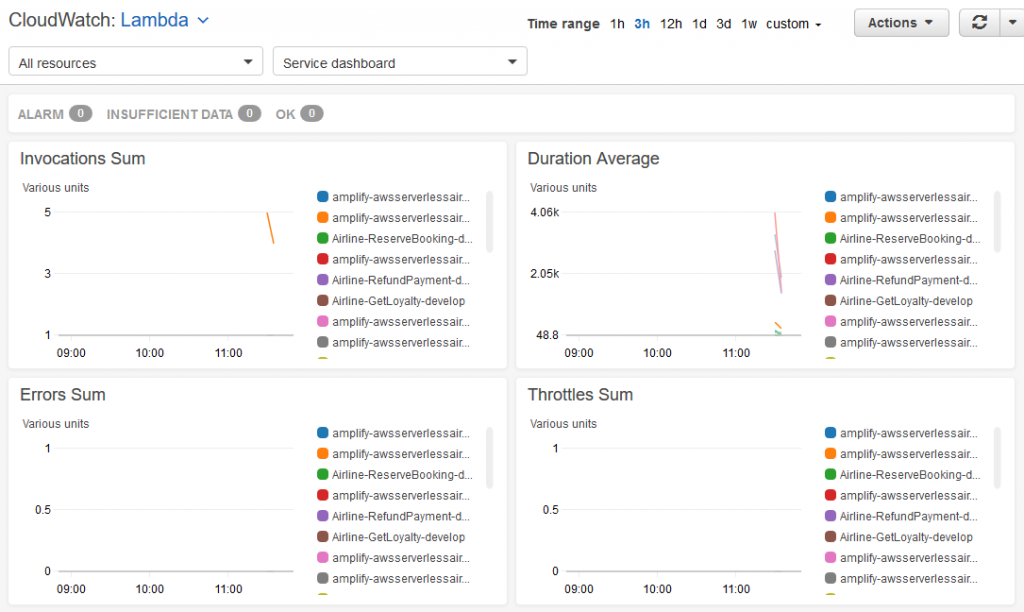This screenshot has height=612, width=1024.
Task: Select the 1d time range
Action: 699,23
